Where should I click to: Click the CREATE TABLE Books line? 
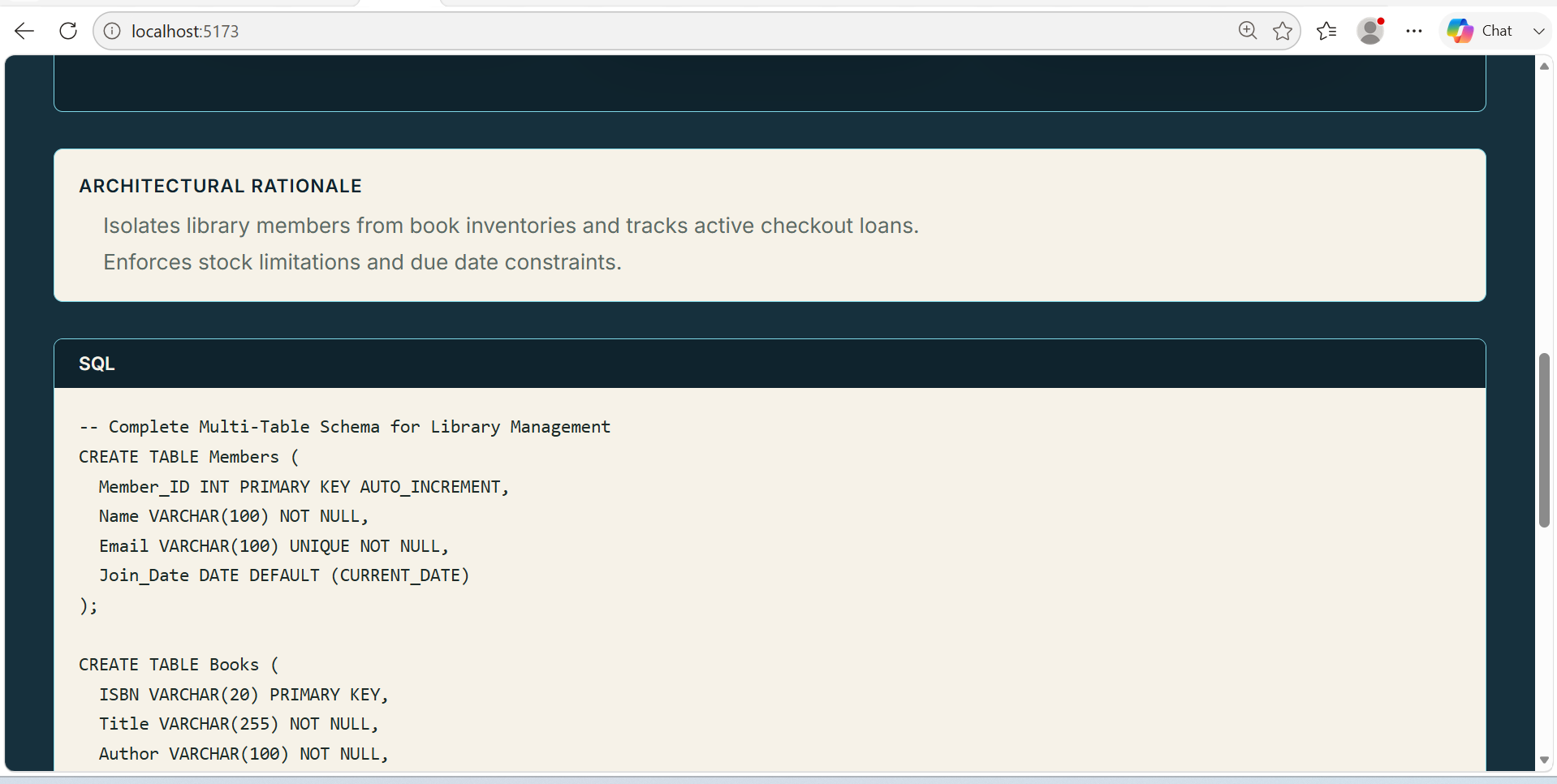[179, 665]
